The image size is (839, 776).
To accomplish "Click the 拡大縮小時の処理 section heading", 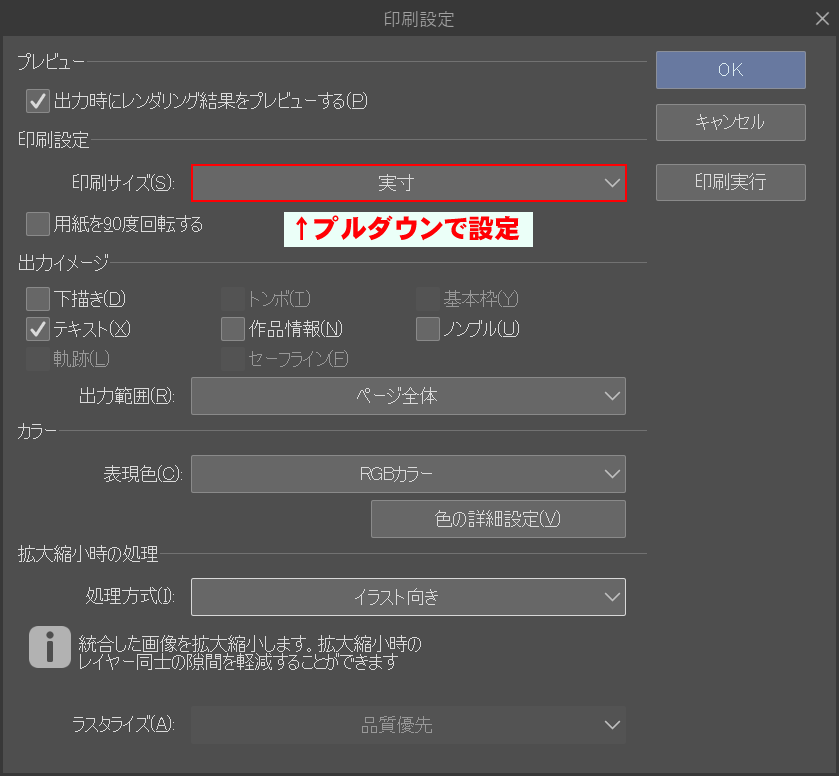I will tap(88, 554).
